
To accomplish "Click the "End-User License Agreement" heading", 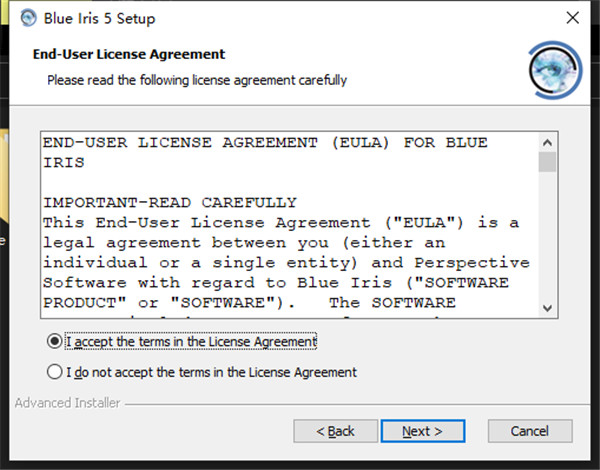I will tap(129, 54).
